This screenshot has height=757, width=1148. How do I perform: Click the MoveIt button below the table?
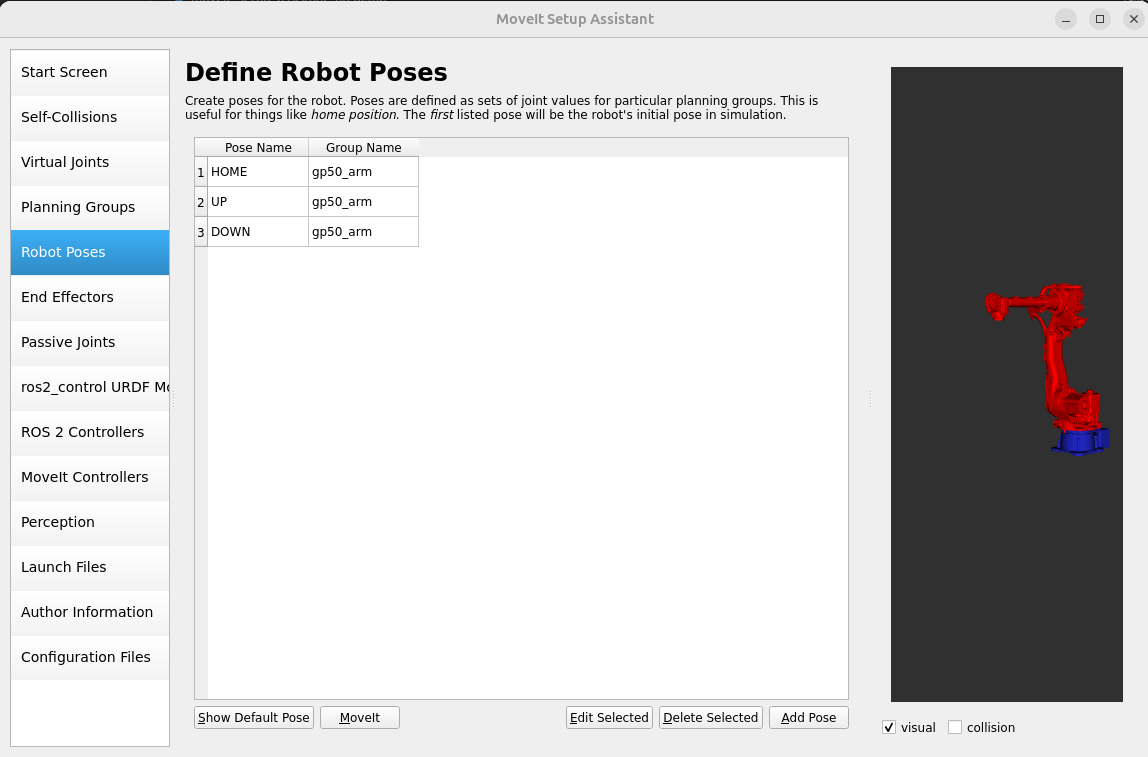[359, 717]
